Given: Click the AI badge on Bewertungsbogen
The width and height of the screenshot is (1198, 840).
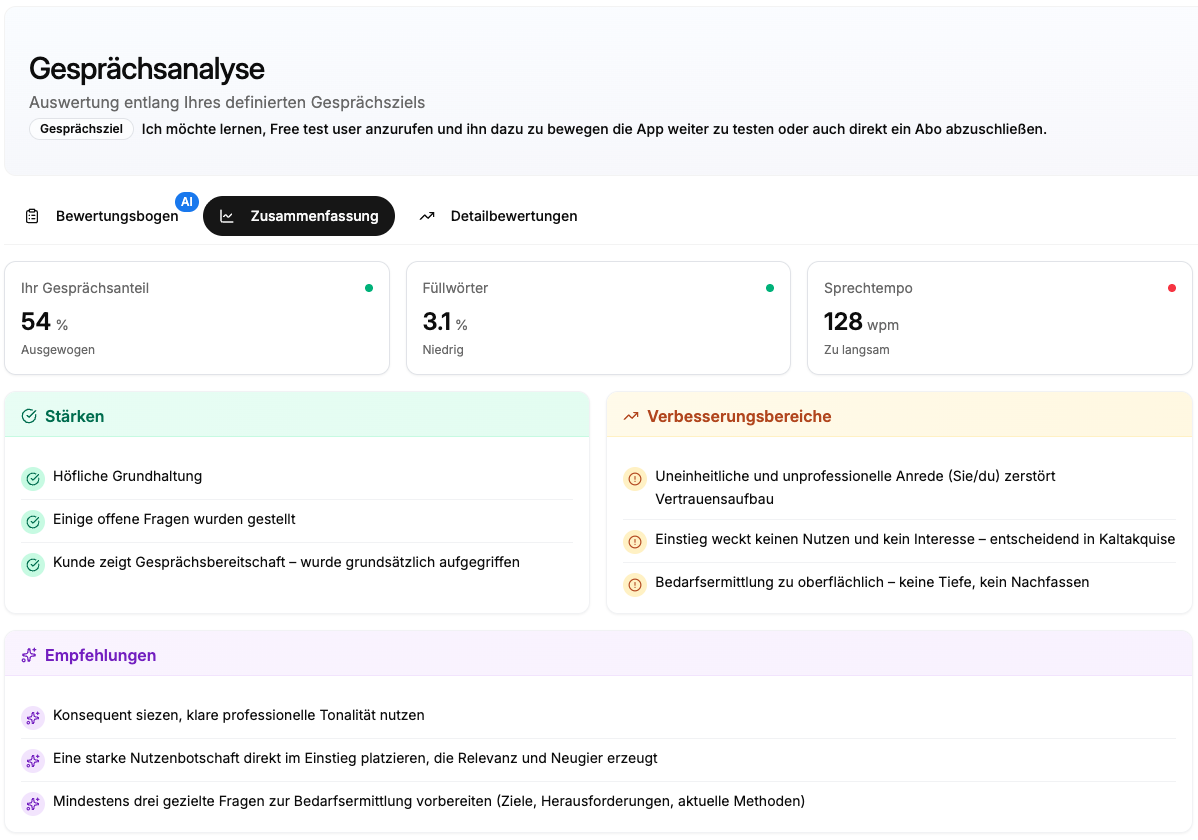Looking at the screenshot, I should pyautogui.click(x=187, y=201).
